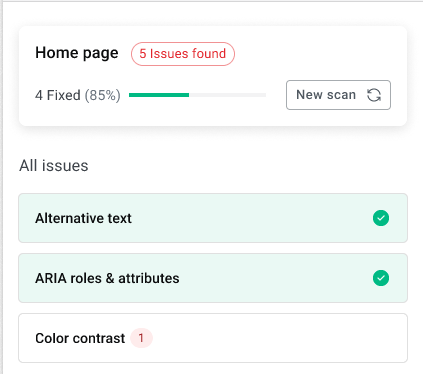
Task: Expand the Color contrast issue row
Action: 213,338
